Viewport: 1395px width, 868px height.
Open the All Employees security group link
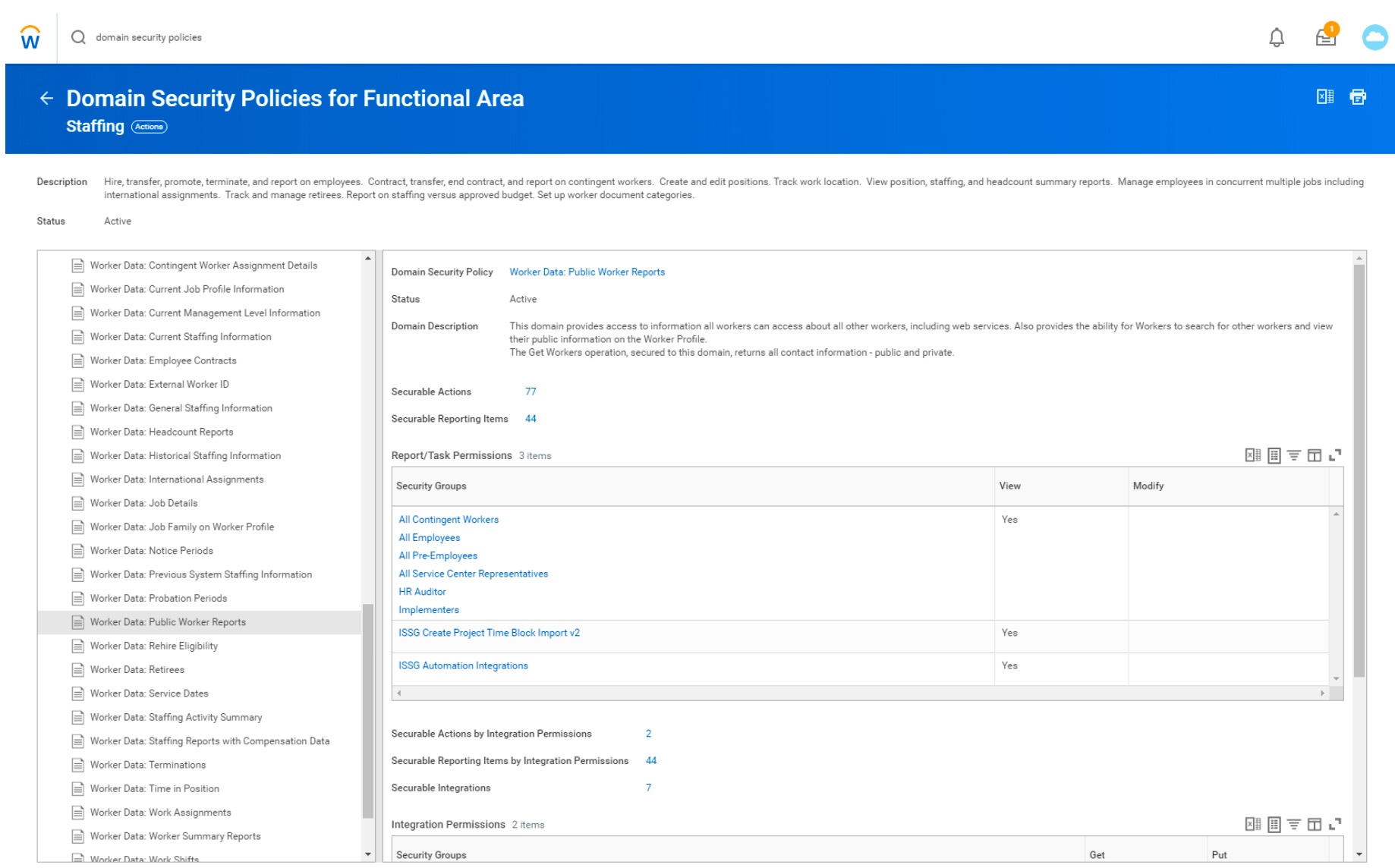click(x=429, y=537)
